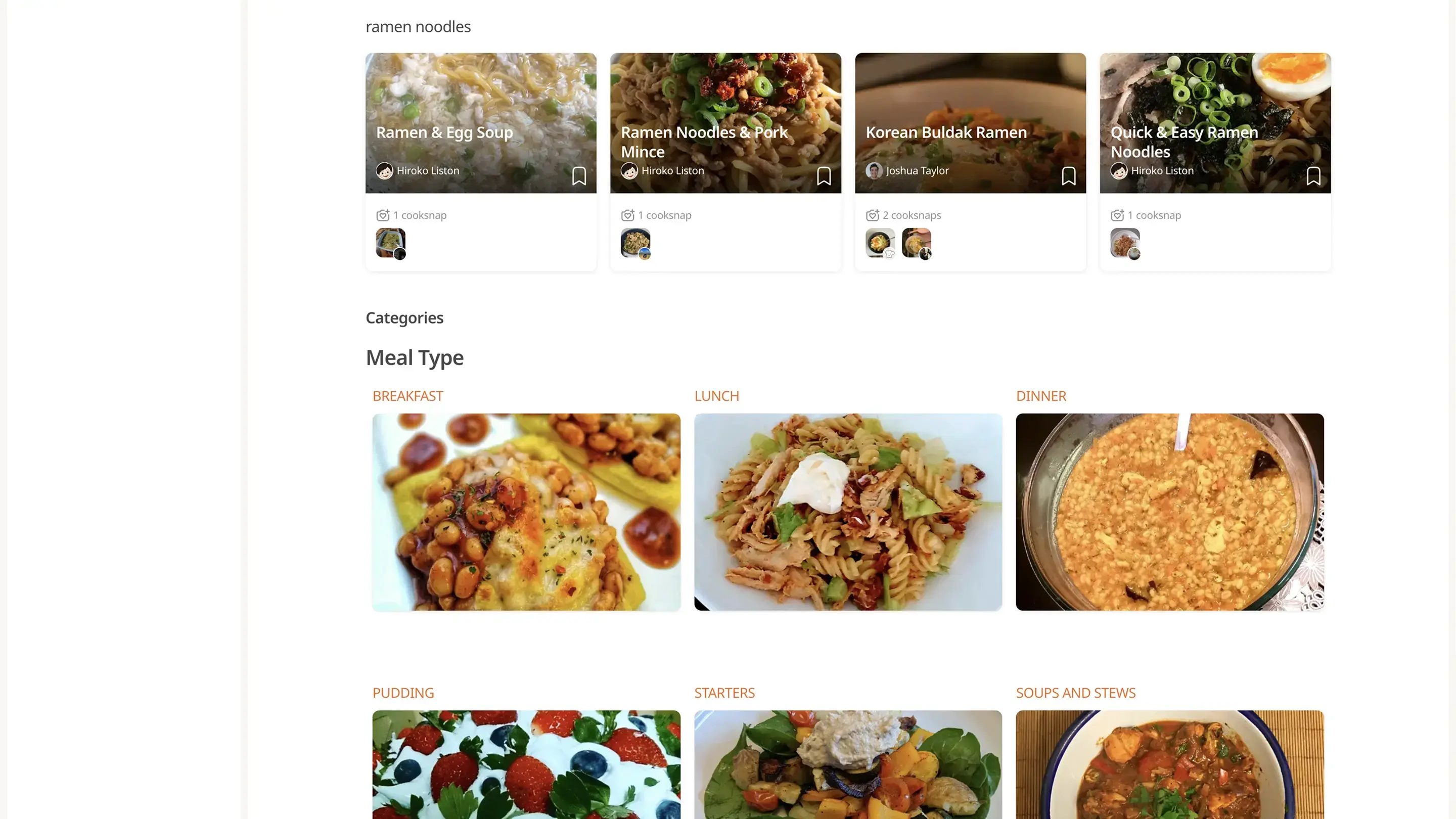Bookmark the Korean Buldak Ramen recipe
Viewport: 1456px width, 819px height.
click(x=1068, y=176)
